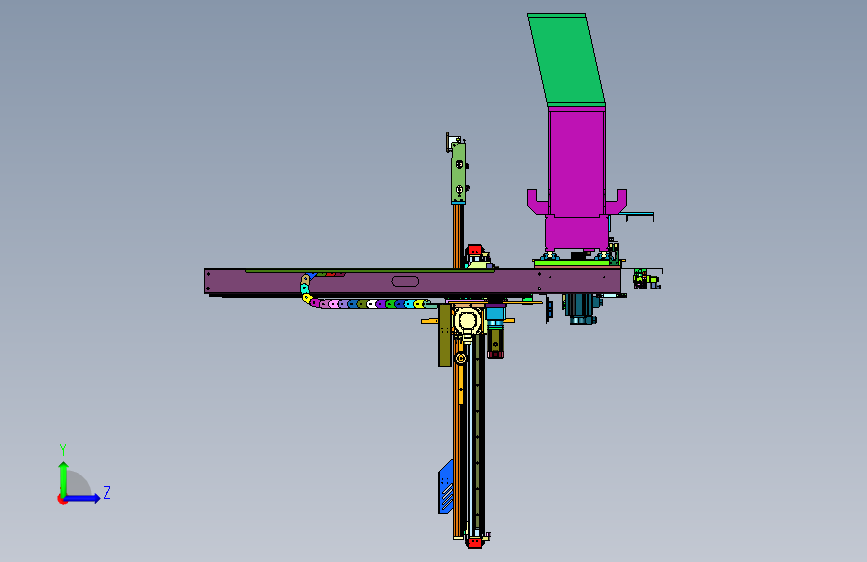This screenshot has width=867, height=562.
Task: Select the teal motor under the beam
Action: point(581,309)
